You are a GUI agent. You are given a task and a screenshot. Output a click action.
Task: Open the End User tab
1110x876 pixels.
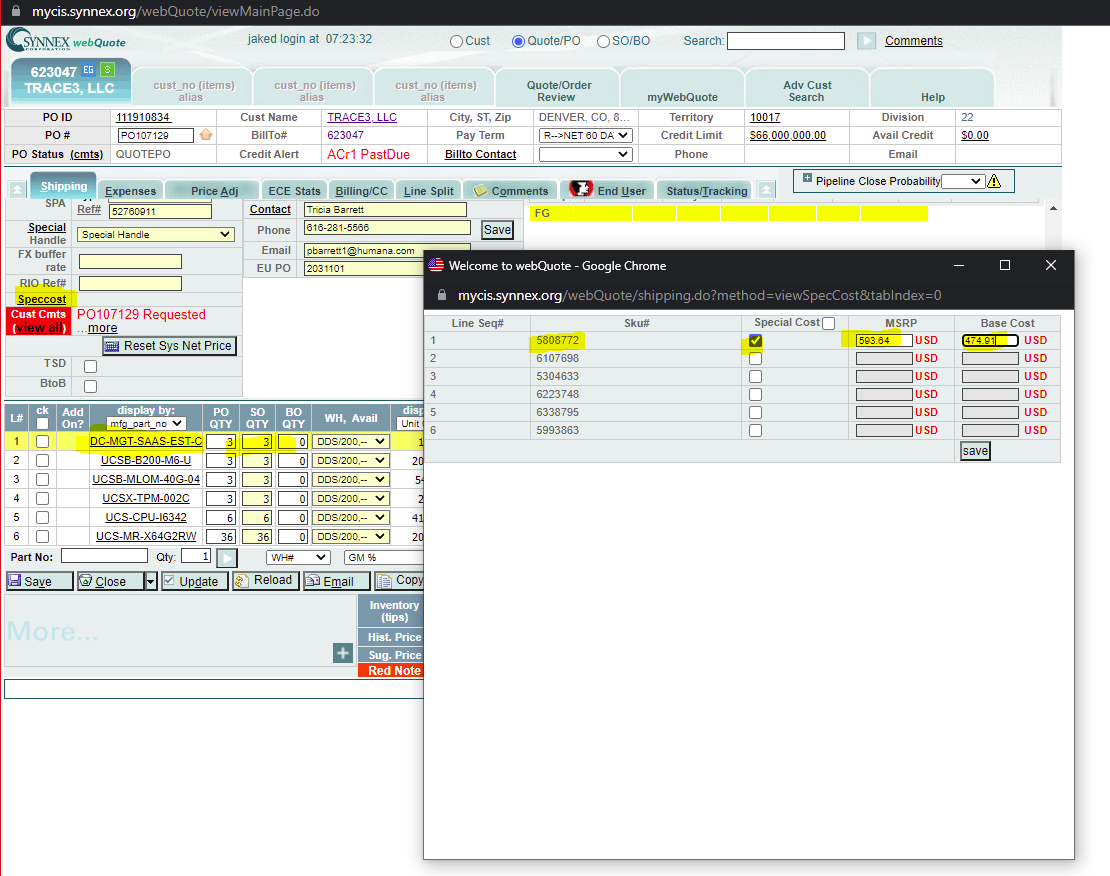click(x=607, y=190)
